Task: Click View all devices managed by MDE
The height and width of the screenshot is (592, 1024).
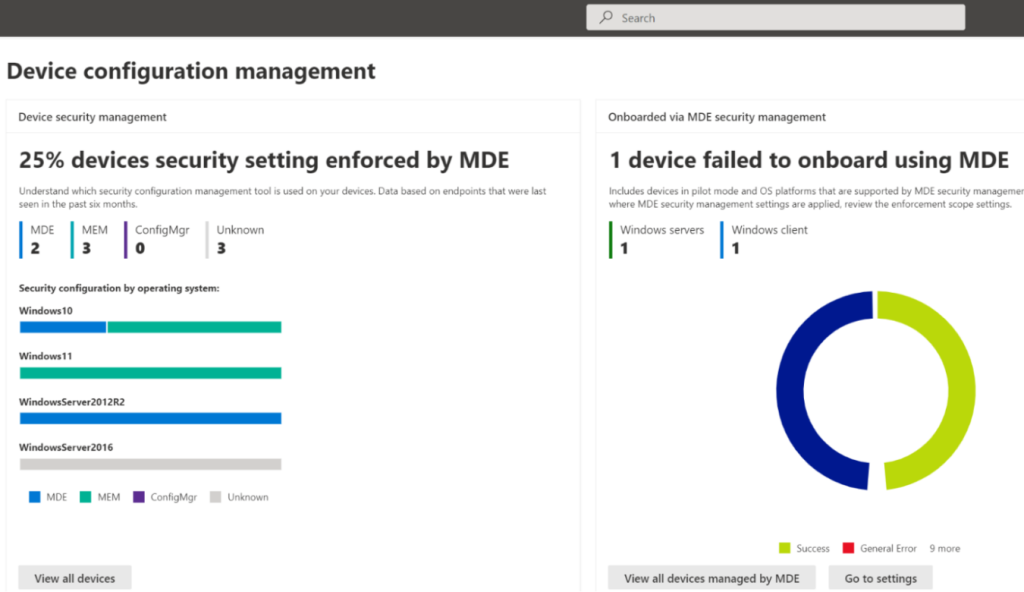Action: [711, 577]
